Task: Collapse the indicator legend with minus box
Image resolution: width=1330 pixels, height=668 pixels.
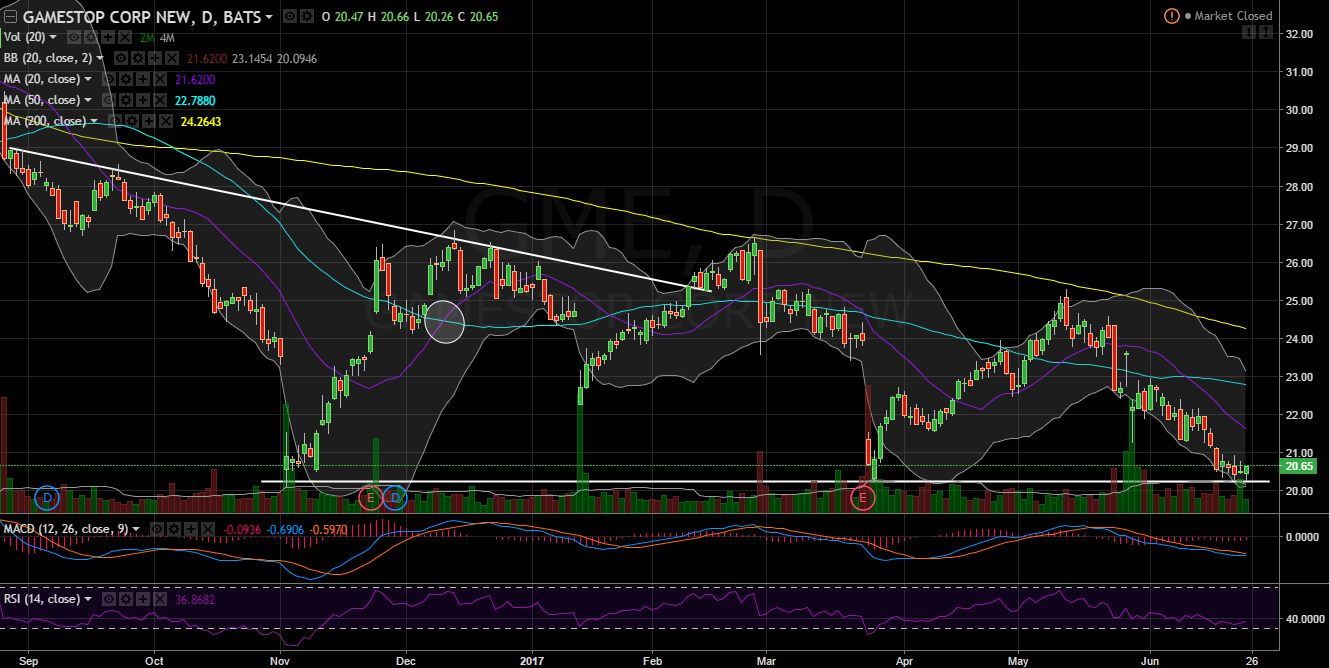Action: (x=9, y=17)
